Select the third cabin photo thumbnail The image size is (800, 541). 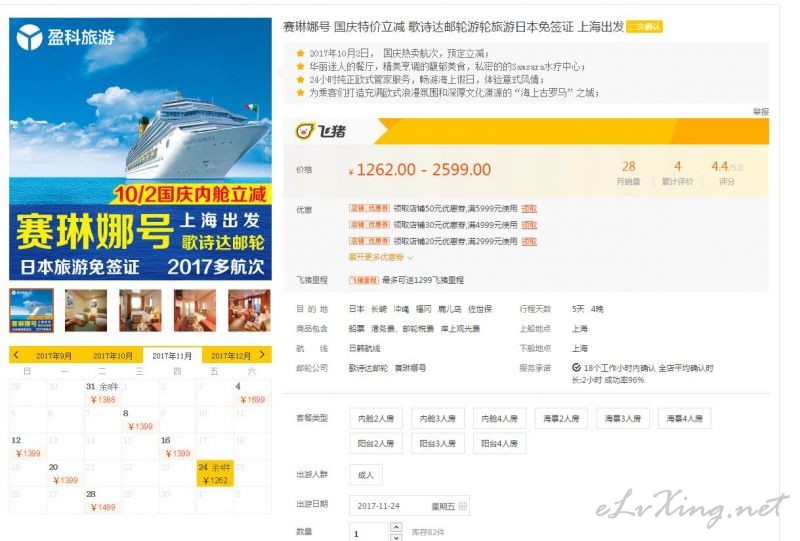[140, 311]
